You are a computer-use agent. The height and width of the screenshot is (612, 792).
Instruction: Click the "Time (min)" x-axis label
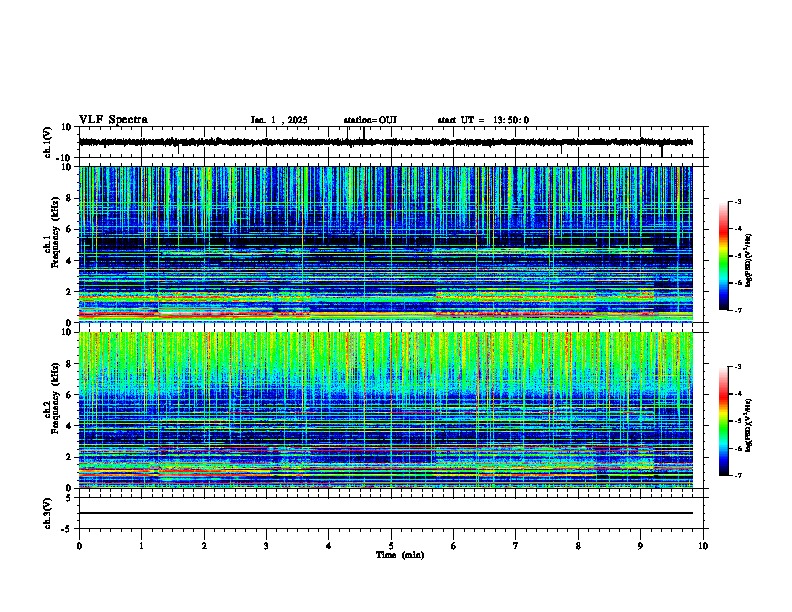point(400,555)
